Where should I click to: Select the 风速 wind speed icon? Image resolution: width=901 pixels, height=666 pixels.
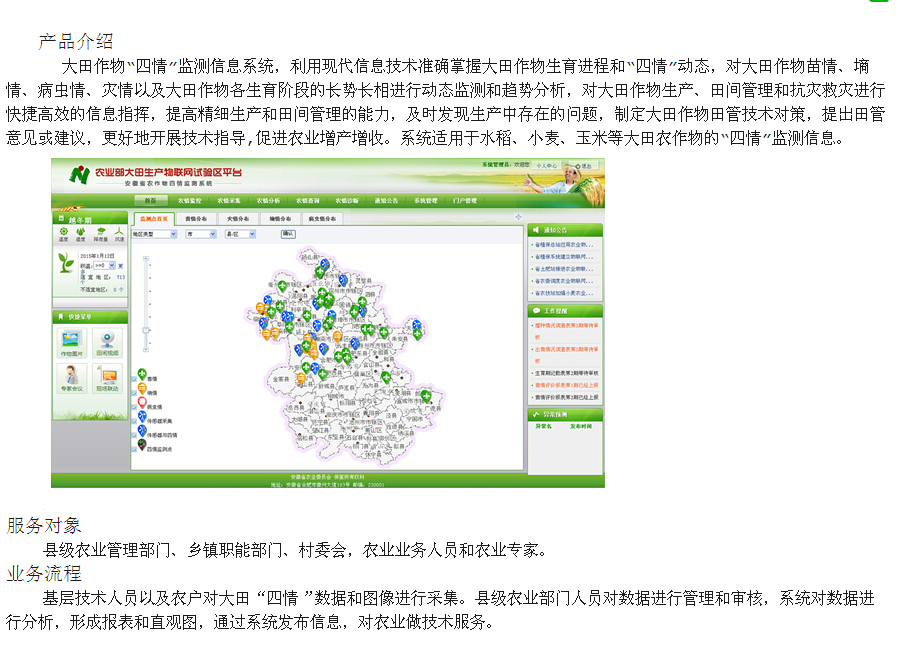pyautogui.click(x=118, y=234)
